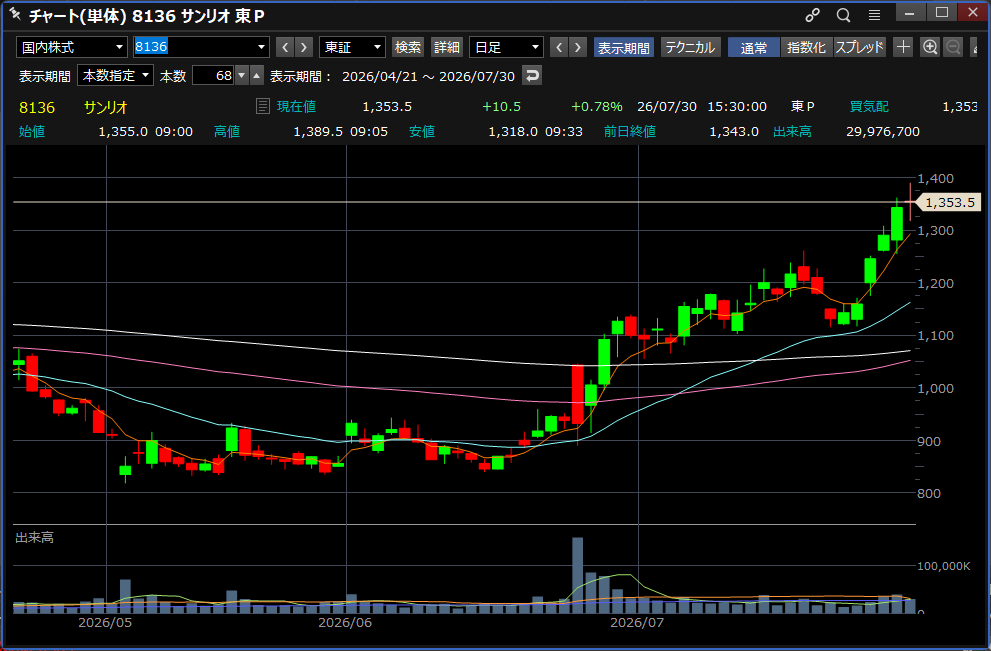Click the 詳細 button

[x=447, y=47]
